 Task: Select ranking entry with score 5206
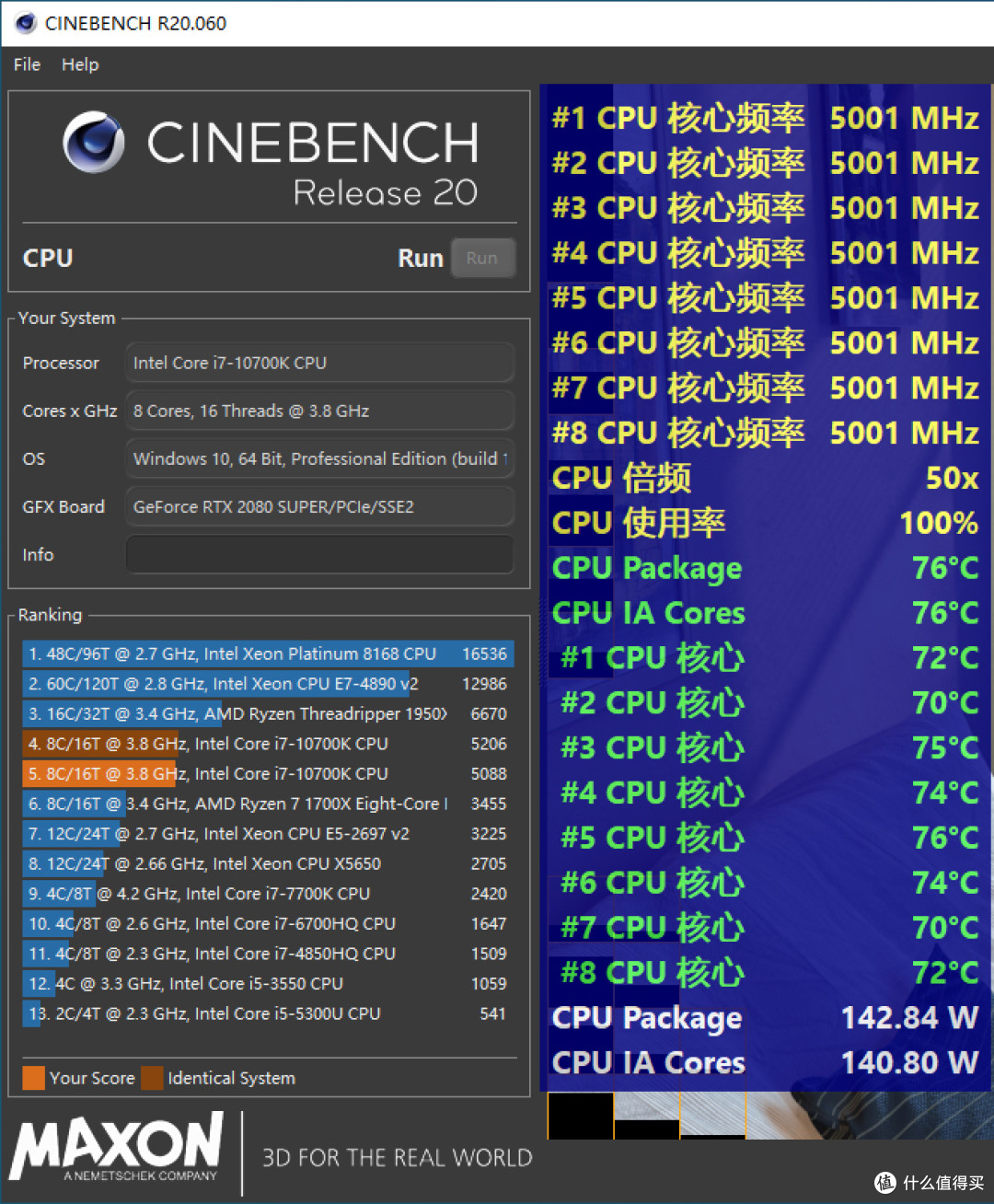click(268, 744)
